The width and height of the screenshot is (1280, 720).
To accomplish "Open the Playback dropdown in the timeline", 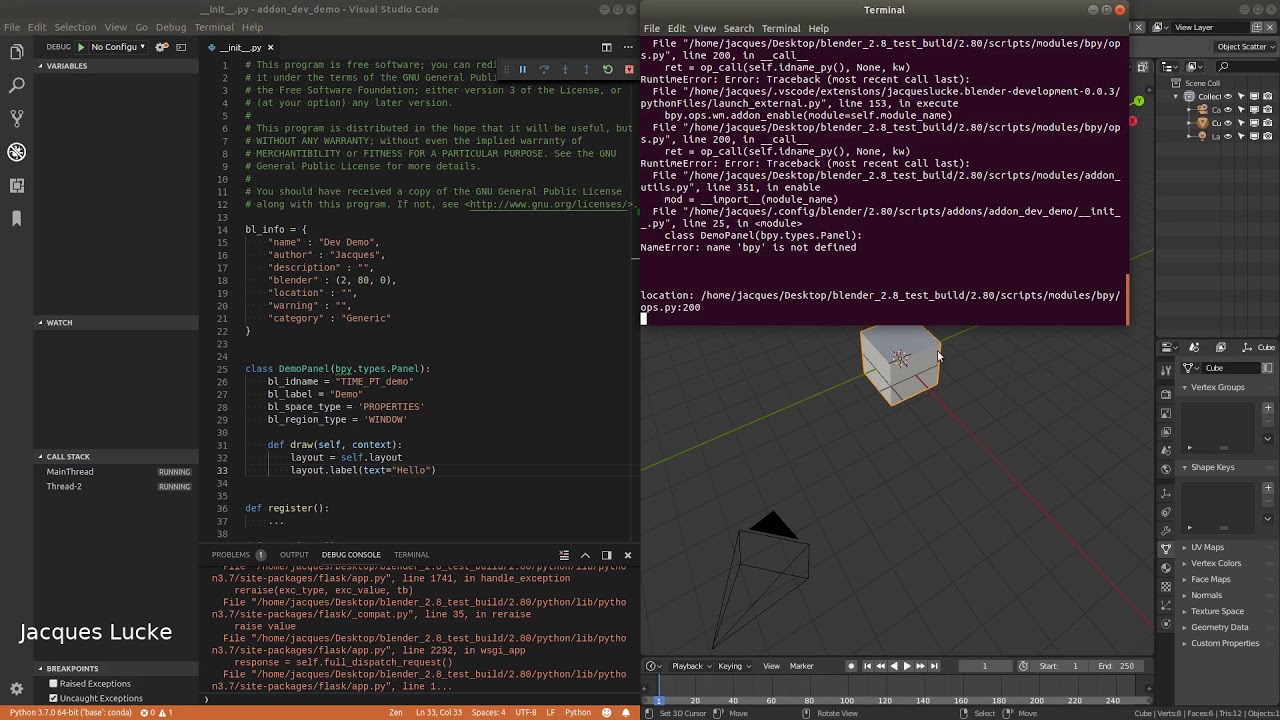I will coord(691,666).
